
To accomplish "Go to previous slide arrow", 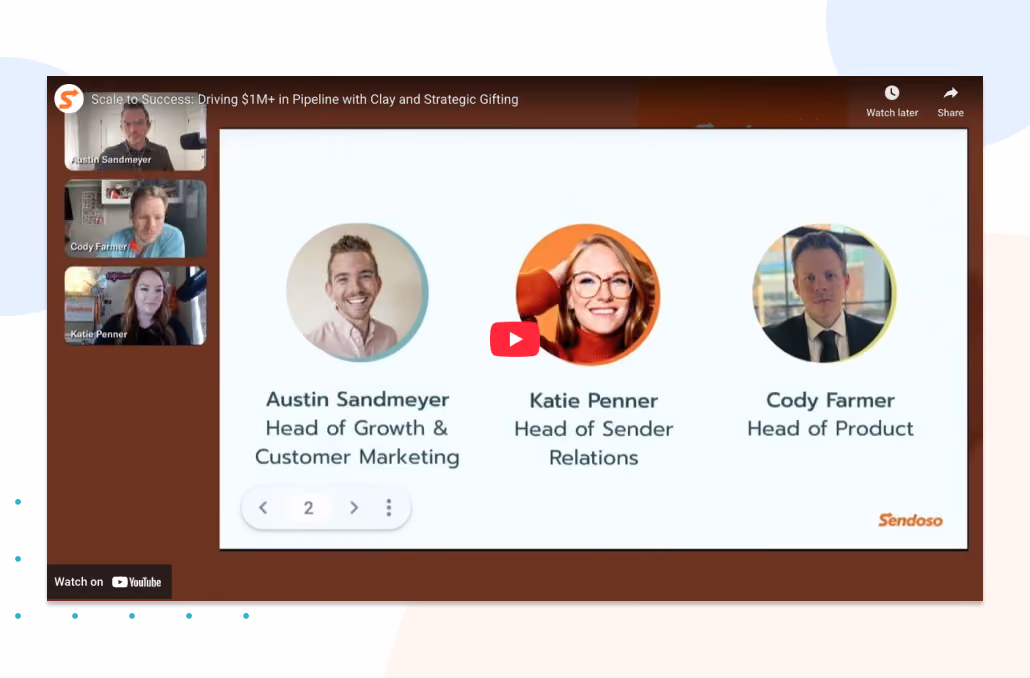I will tap(263, 507).
